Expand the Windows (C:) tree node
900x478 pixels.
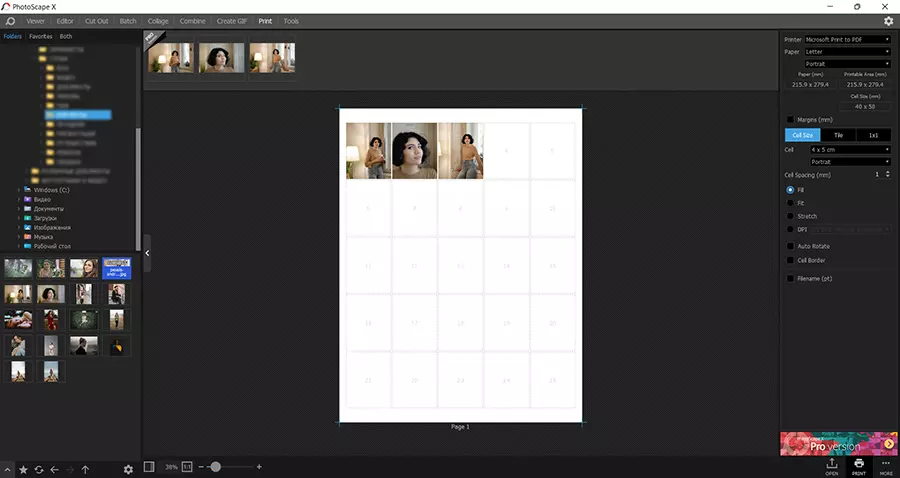point(19,190)
